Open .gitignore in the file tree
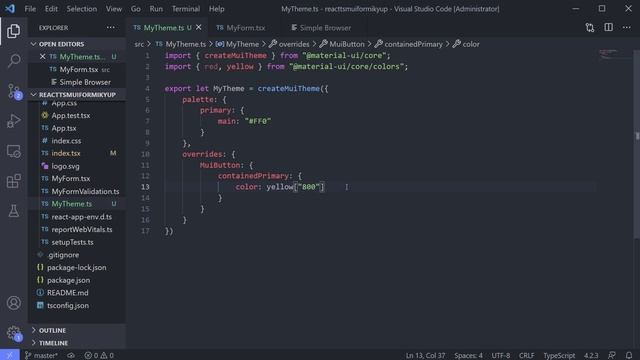The width and height of the screenshot is (640, 360). [x=63, y=255]
